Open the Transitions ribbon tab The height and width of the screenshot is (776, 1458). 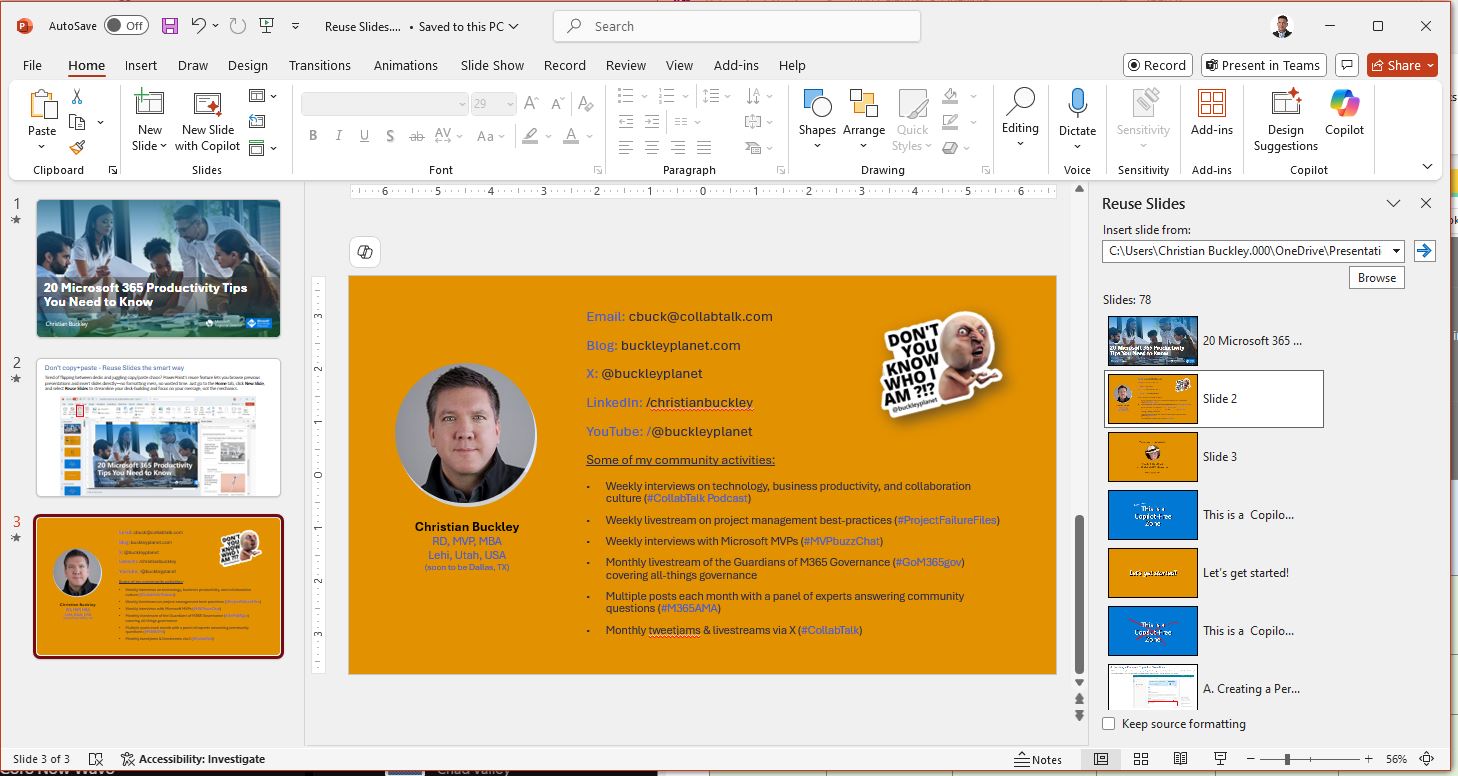[319, 65]
